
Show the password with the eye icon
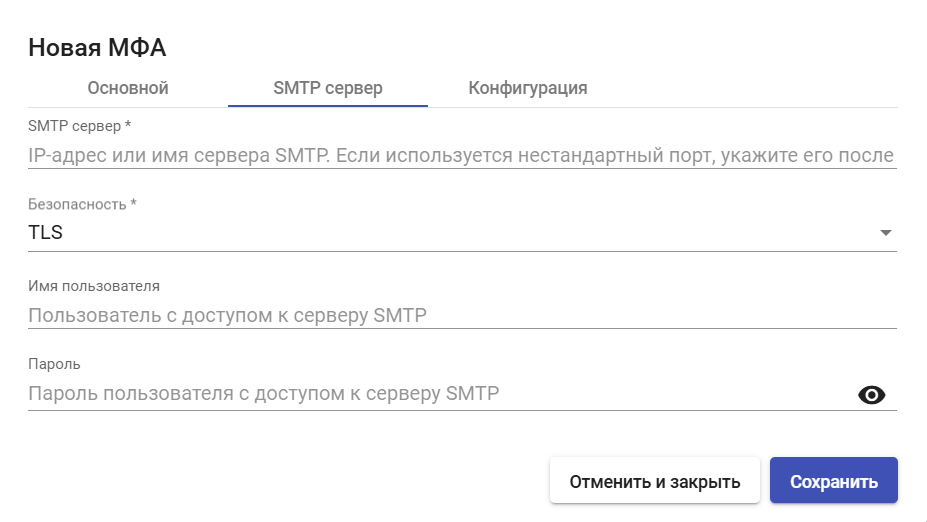pos(871,395)
